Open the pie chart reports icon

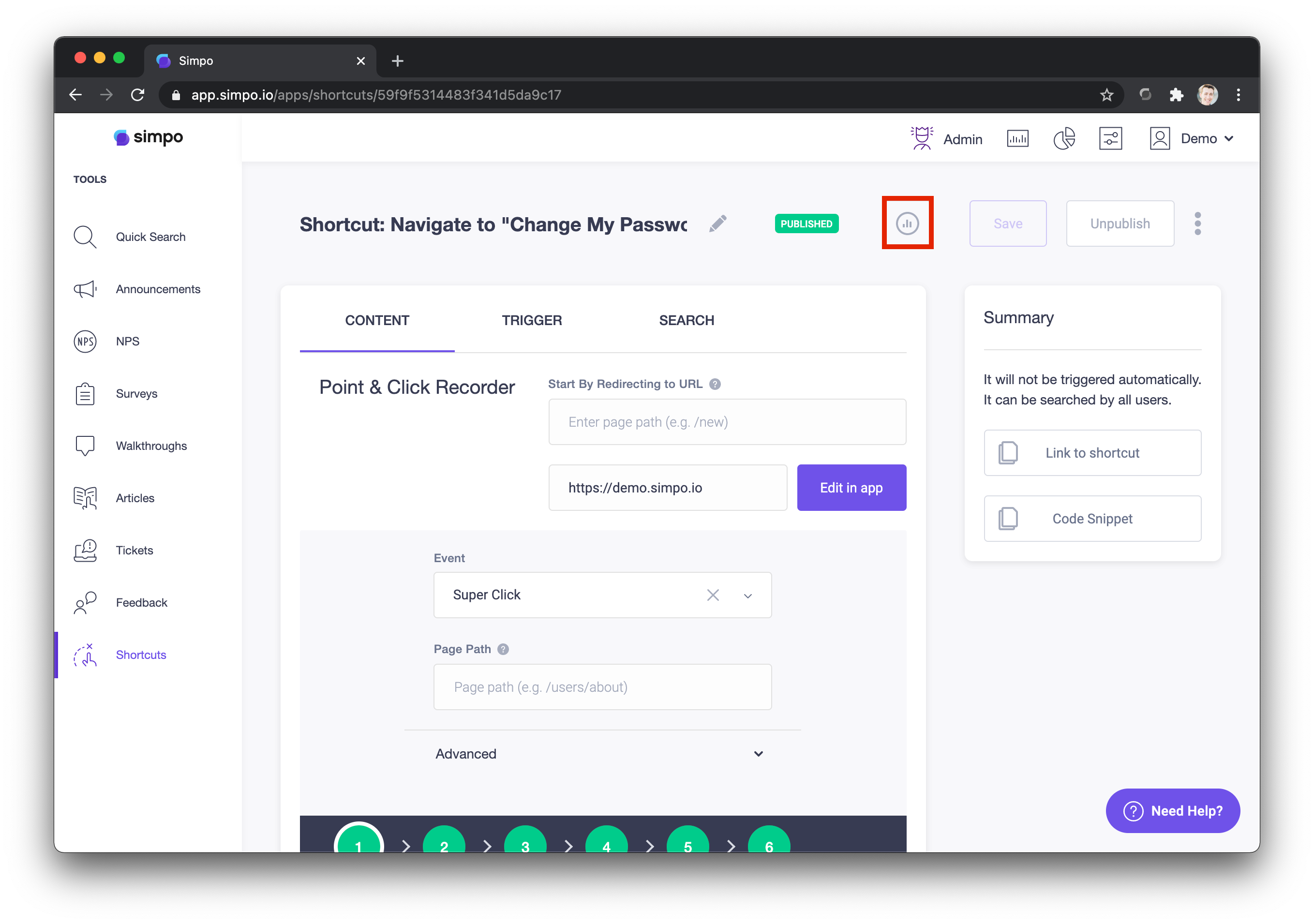pos(1064,138)
